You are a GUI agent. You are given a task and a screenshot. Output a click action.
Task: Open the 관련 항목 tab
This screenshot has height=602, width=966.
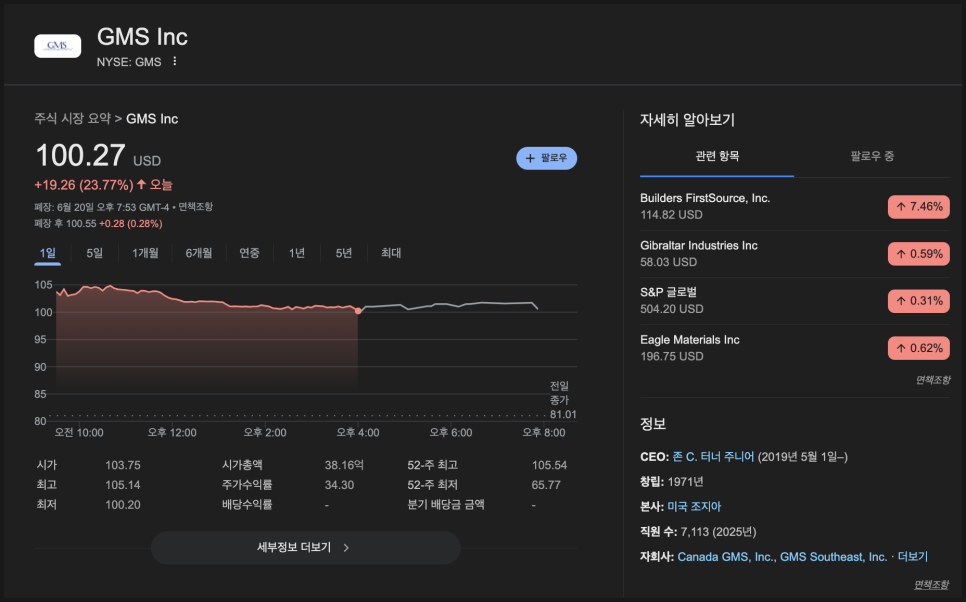717,157
